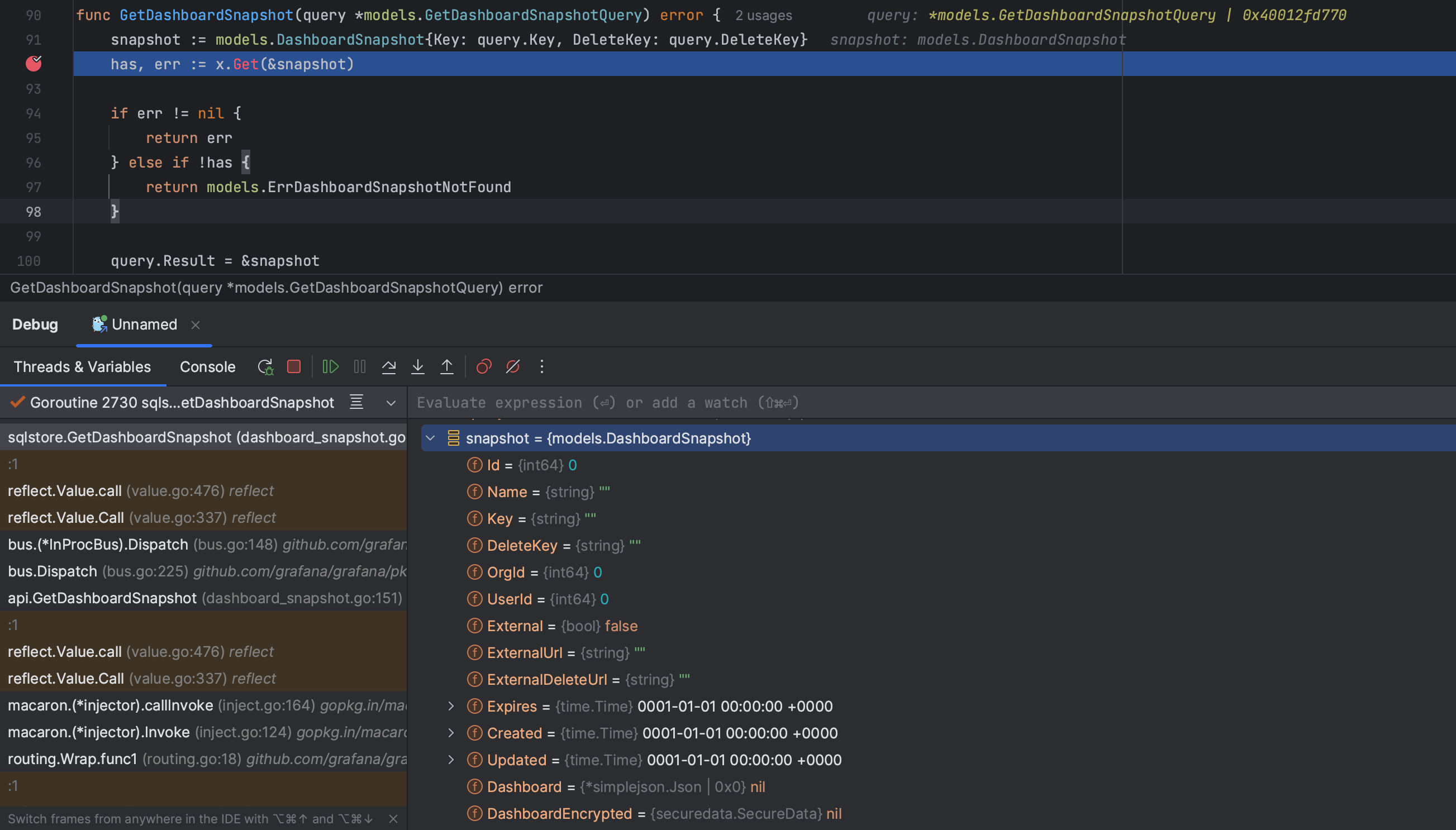Toggle the breakpoint on line 92
This screenshot has width=1456, height=830.
coord(34,64)
